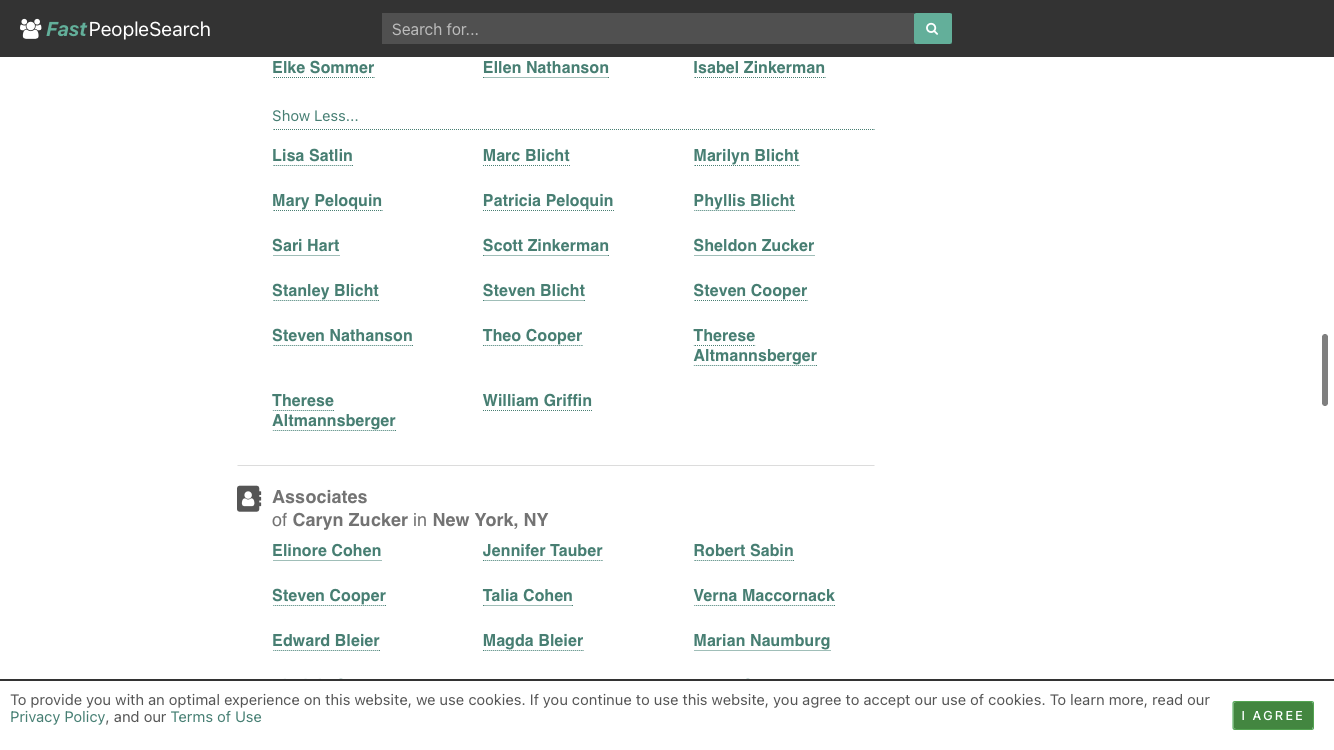Open Therese Altmannsberger beside Theo Cooper

[x=755, y=346]
